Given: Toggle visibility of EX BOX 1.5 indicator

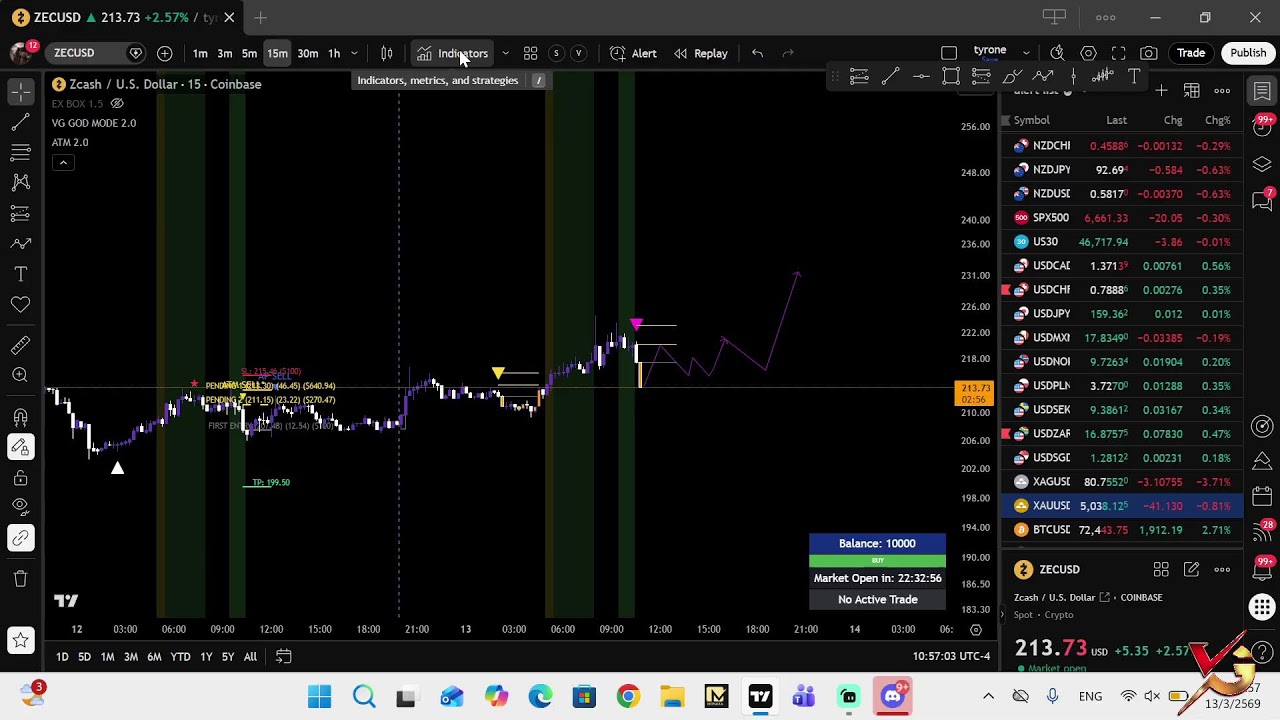Looking at the screenshot, I should pyautogui.click(x=117, y=104).
